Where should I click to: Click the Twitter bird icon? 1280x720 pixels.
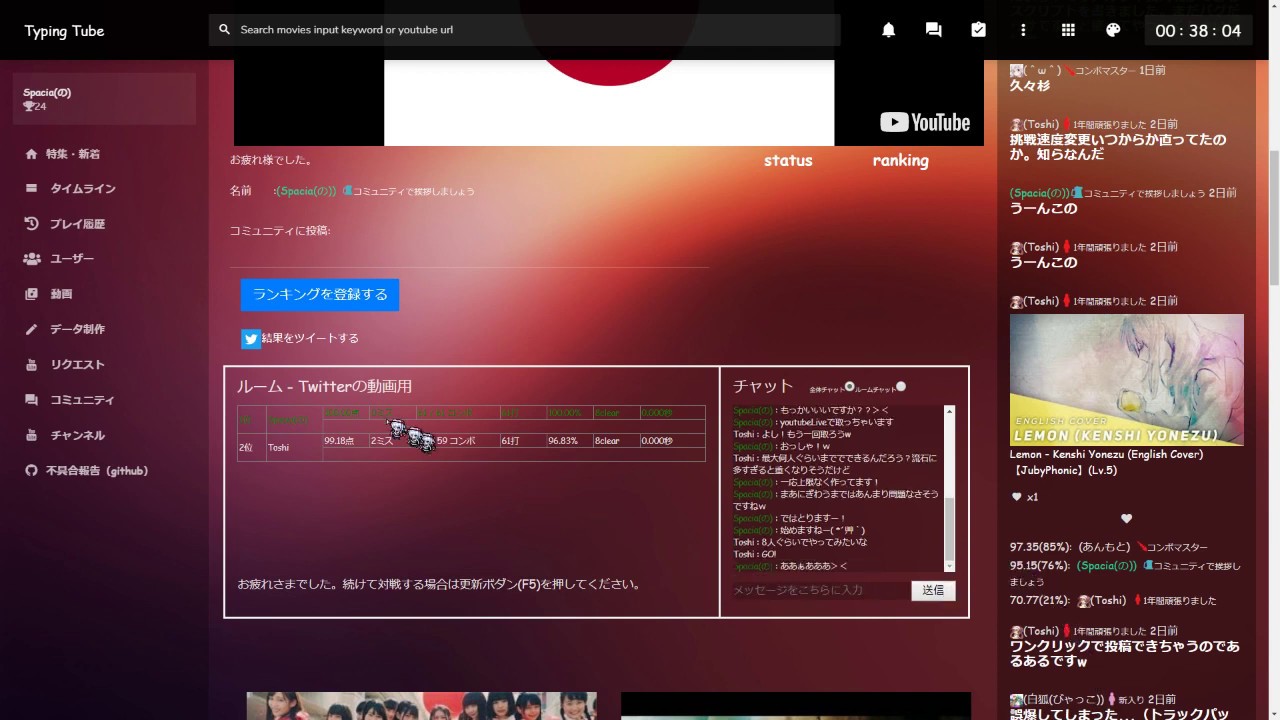[250, 339]
